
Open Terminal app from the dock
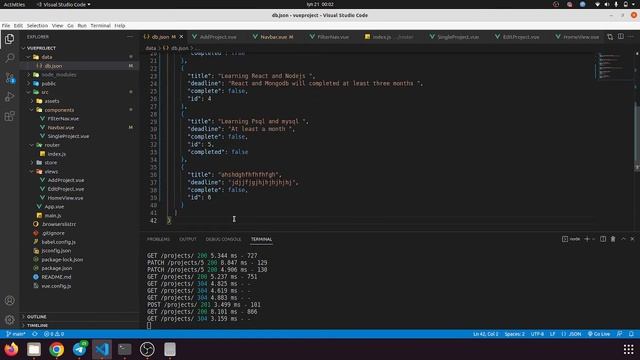124,349
